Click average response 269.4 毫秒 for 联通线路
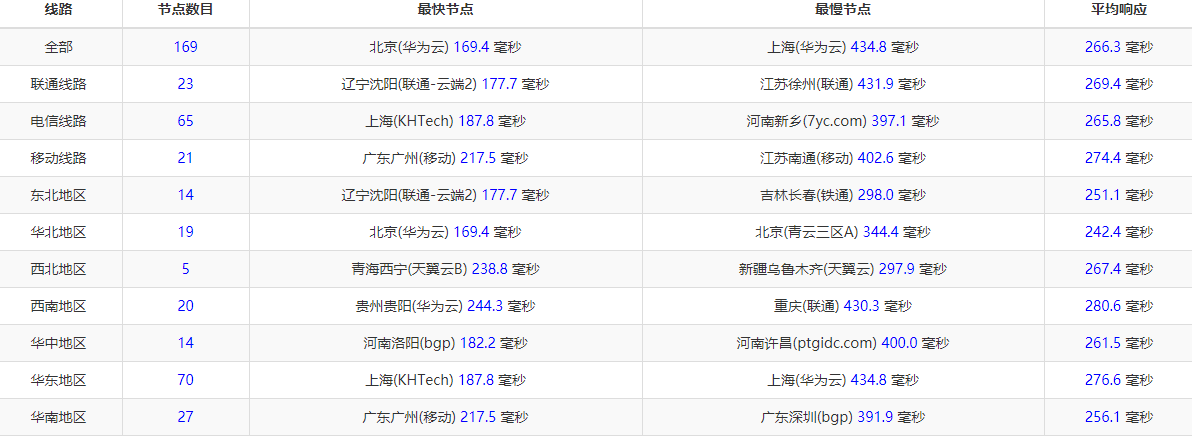This screenshot has width=1192, height=440. (x=1119, y=84)
